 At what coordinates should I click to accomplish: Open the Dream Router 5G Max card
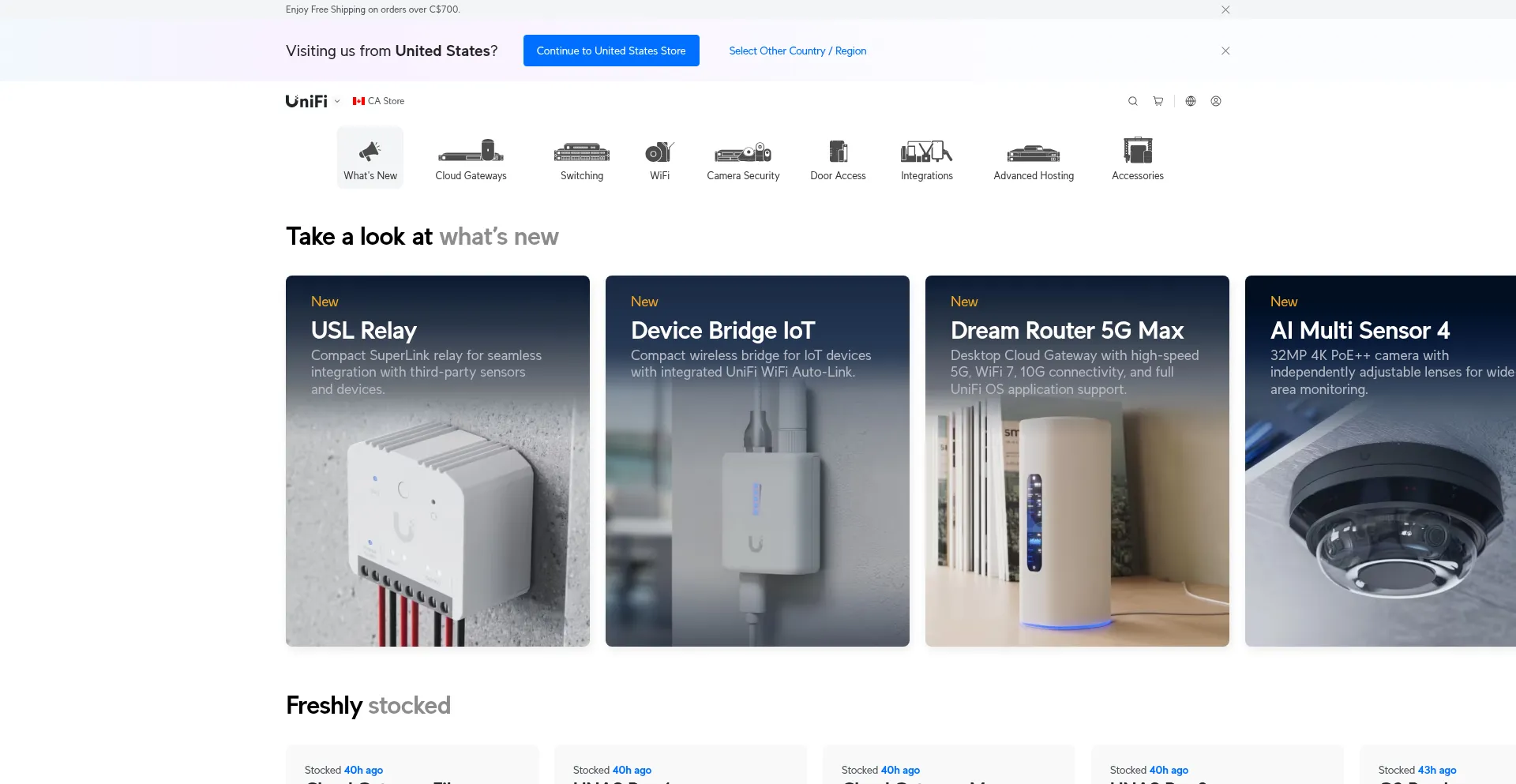tap(1077, 461)
